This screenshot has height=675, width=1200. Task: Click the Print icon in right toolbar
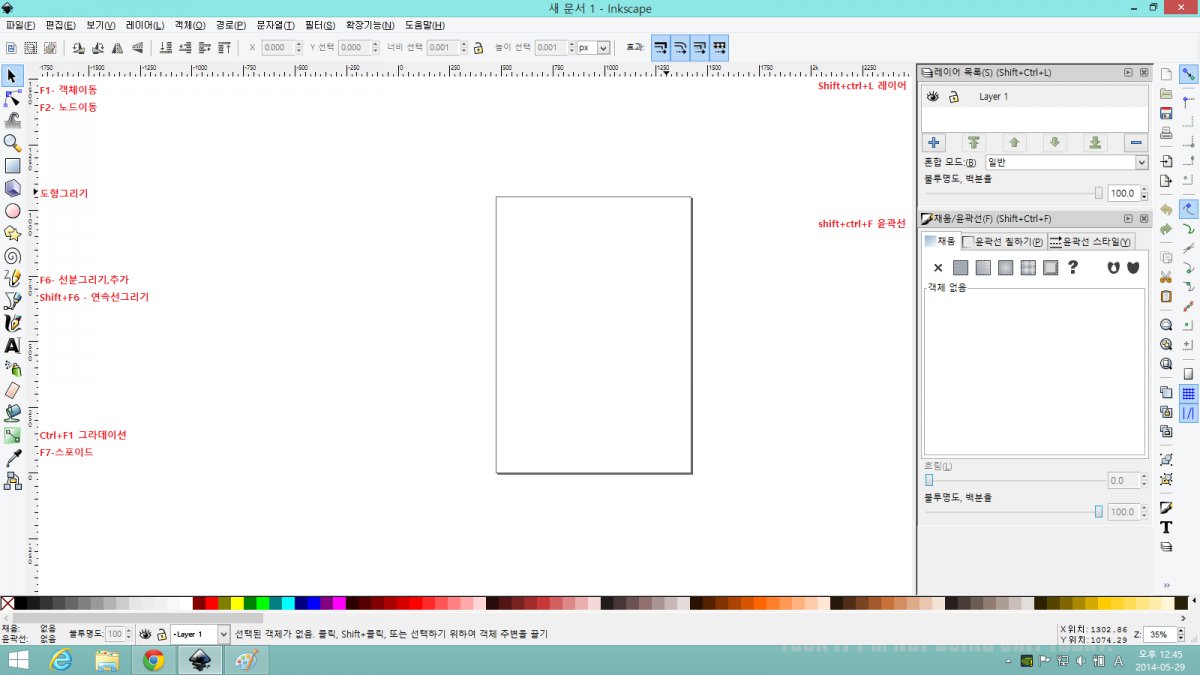tap(1166, 132)
